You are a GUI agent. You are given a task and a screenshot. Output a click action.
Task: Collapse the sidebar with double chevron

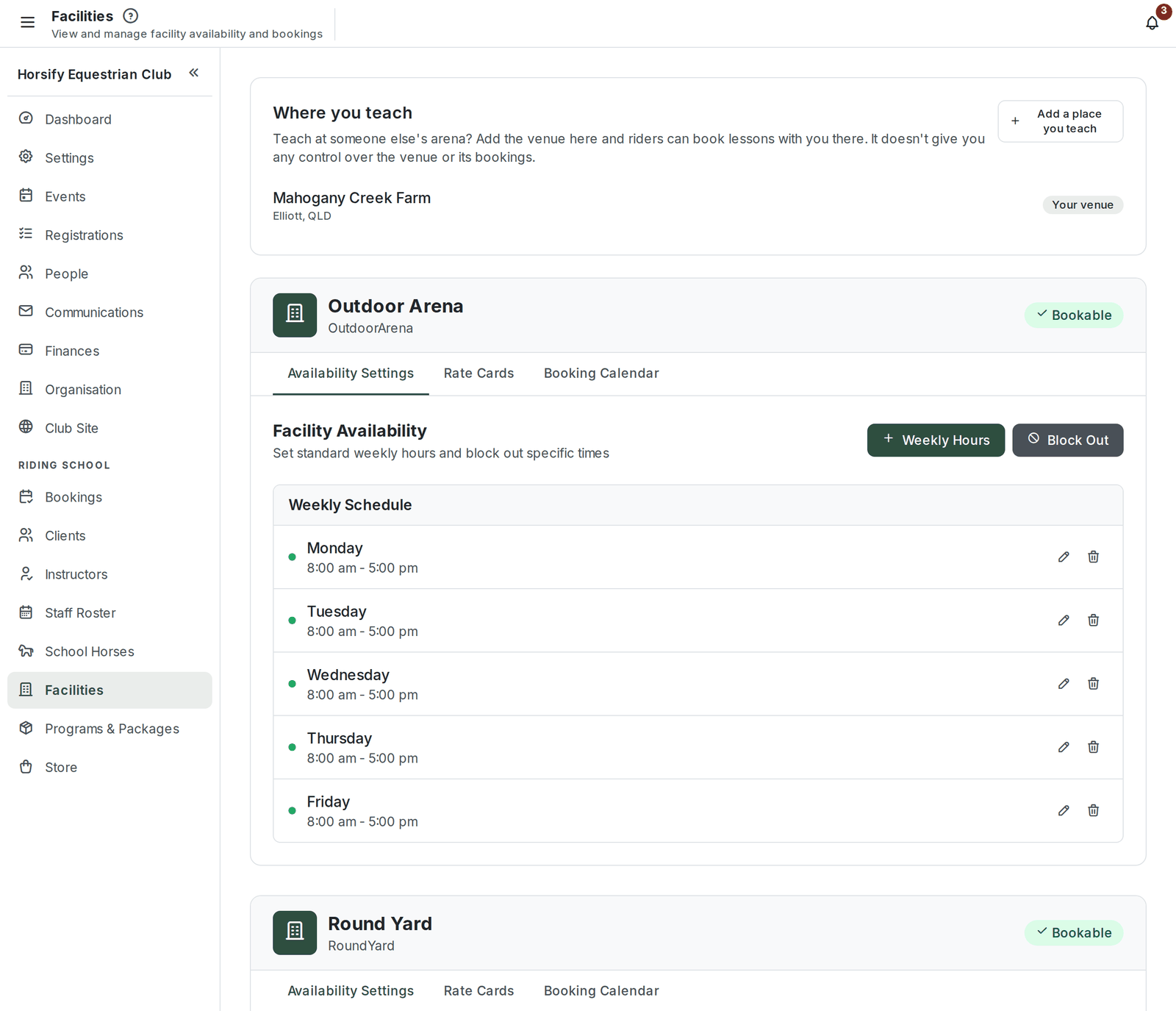[193, 73]
